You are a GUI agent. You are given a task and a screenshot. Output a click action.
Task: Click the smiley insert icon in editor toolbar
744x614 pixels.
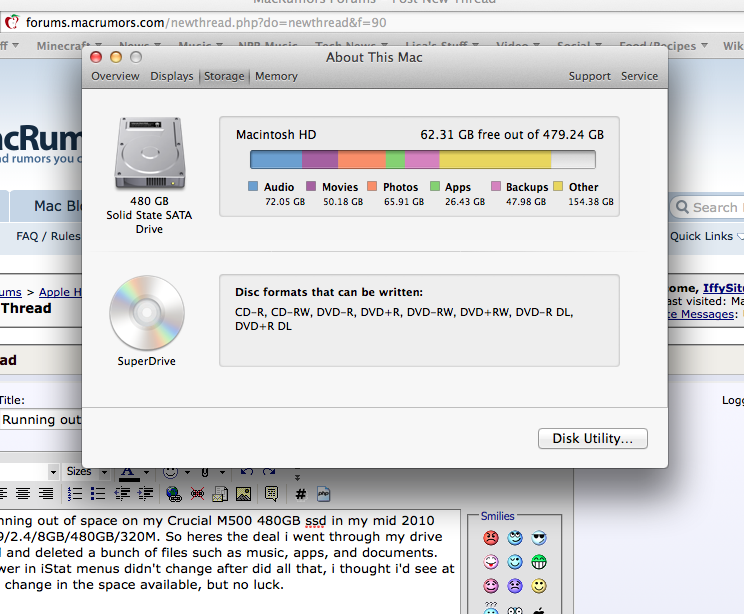click(170, 473)
